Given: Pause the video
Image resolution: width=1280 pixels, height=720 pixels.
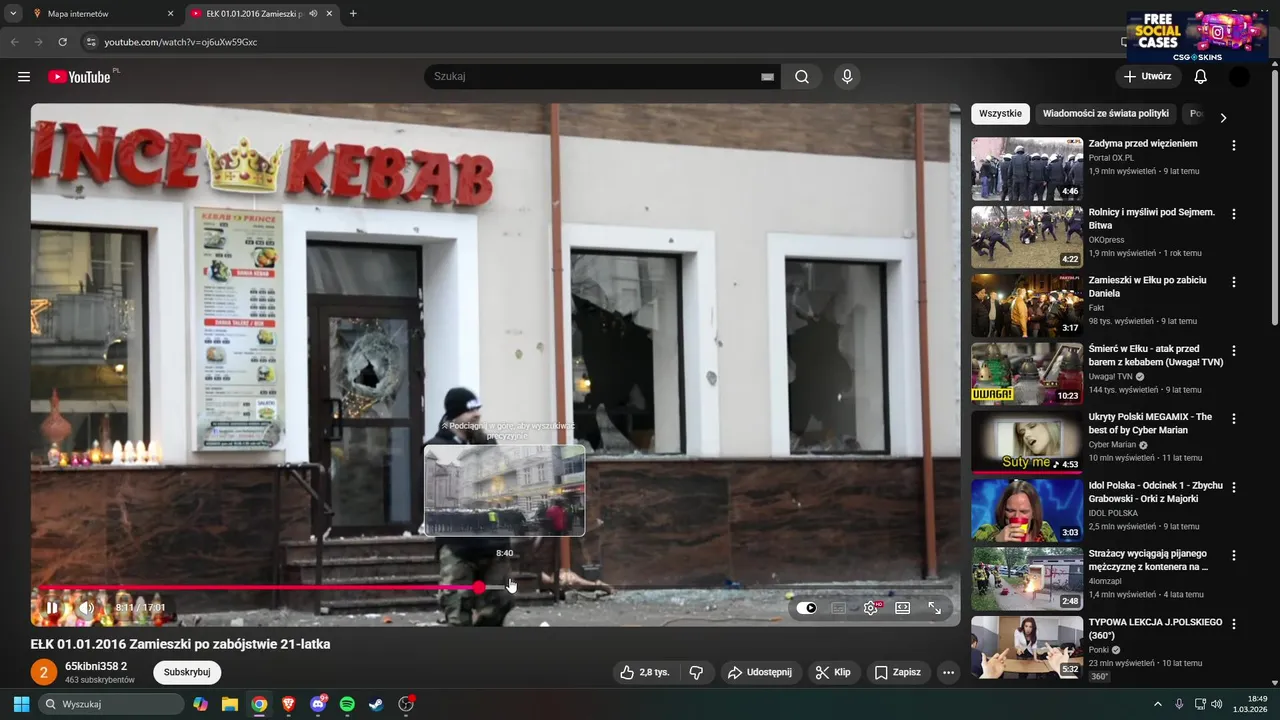Looking at the screenshot, I should pos(52,607).
